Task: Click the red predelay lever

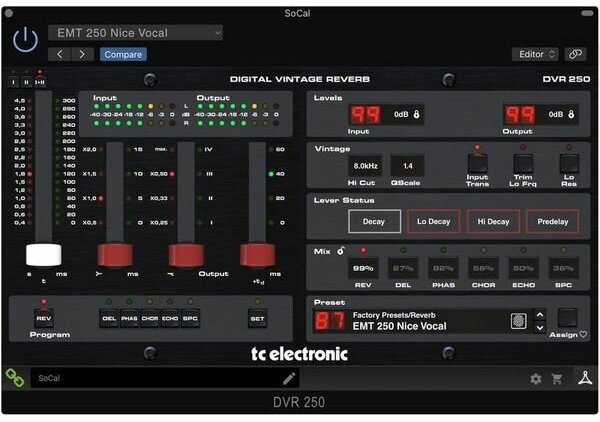Action: 258,254
